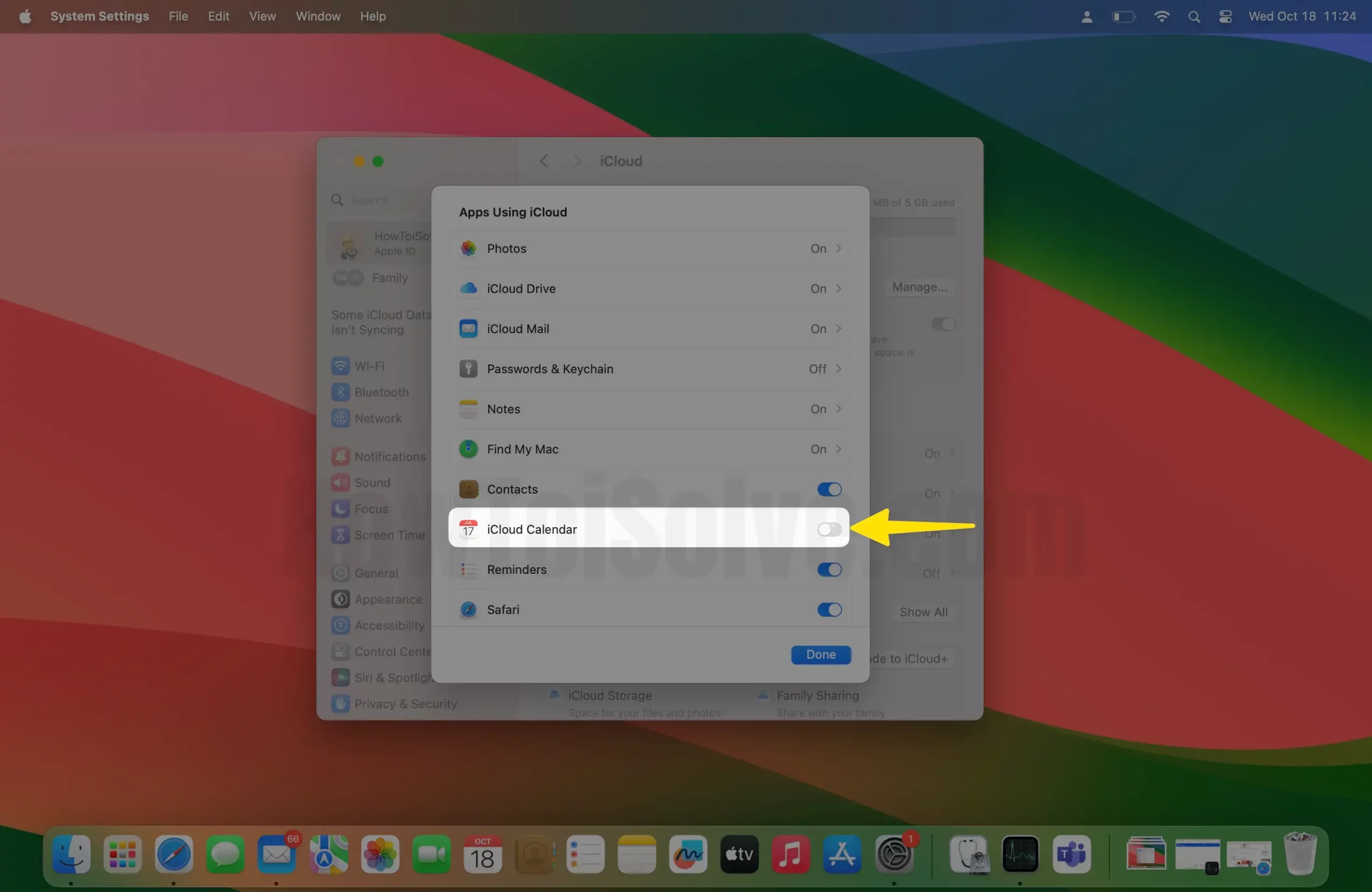Click the Notes icon in the list
The width and height of the screenshot is (1372, 892).
click(x=468, y=409)
